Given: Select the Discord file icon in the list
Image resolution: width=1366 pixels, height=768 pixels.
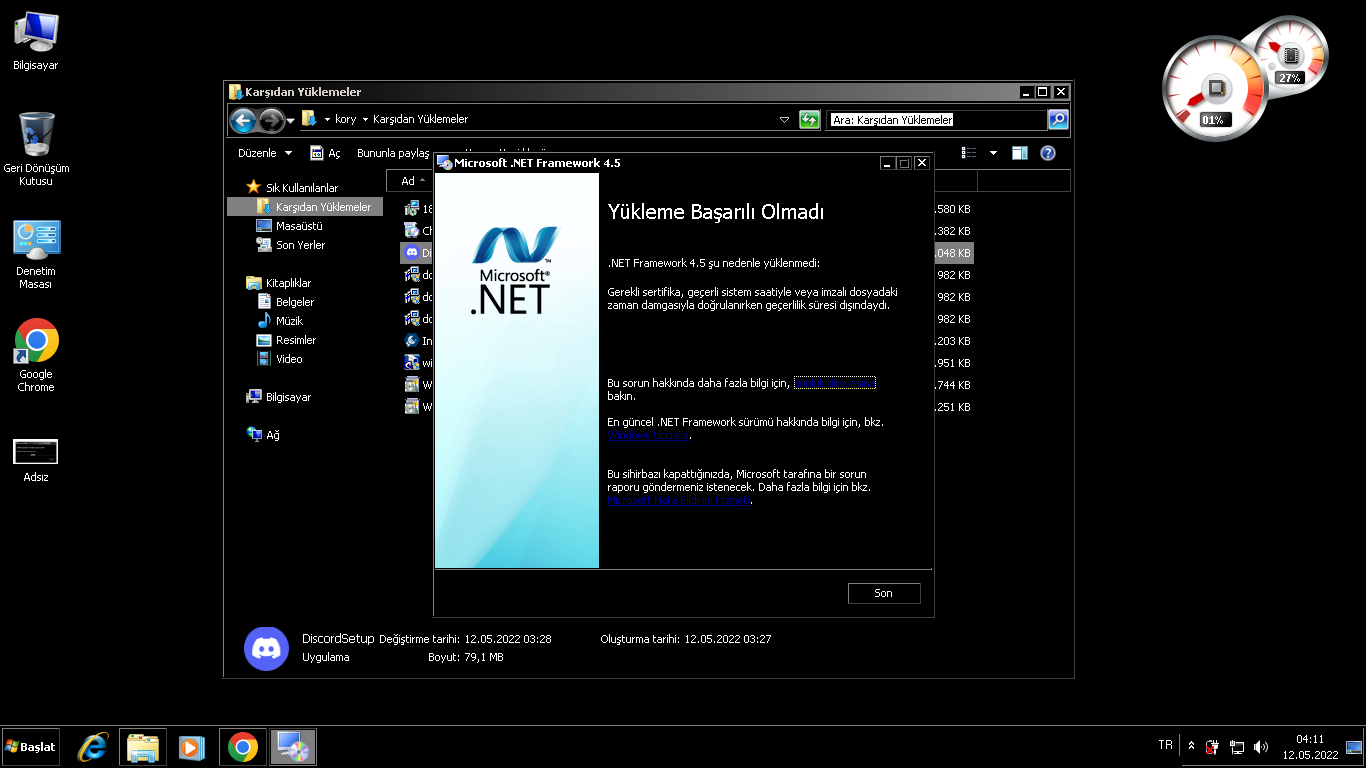Looking at the screenshot, I should [x=411, y=253].
